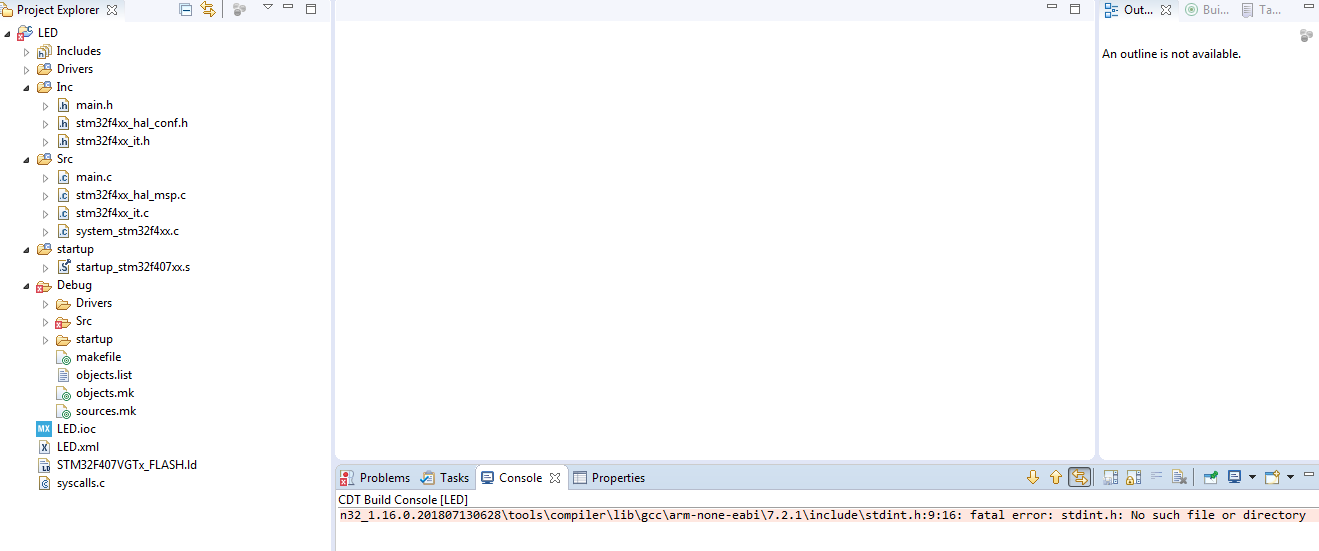
Task: Expand main.c file node
Action: point(46,177)
